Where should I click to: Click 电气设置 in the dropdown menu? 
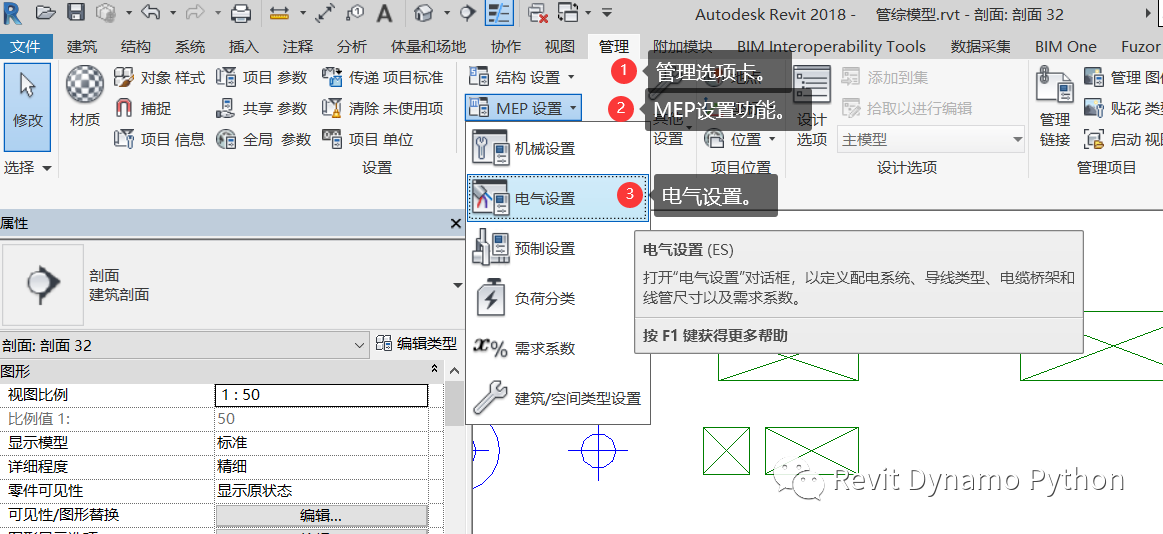coord(544,198)
